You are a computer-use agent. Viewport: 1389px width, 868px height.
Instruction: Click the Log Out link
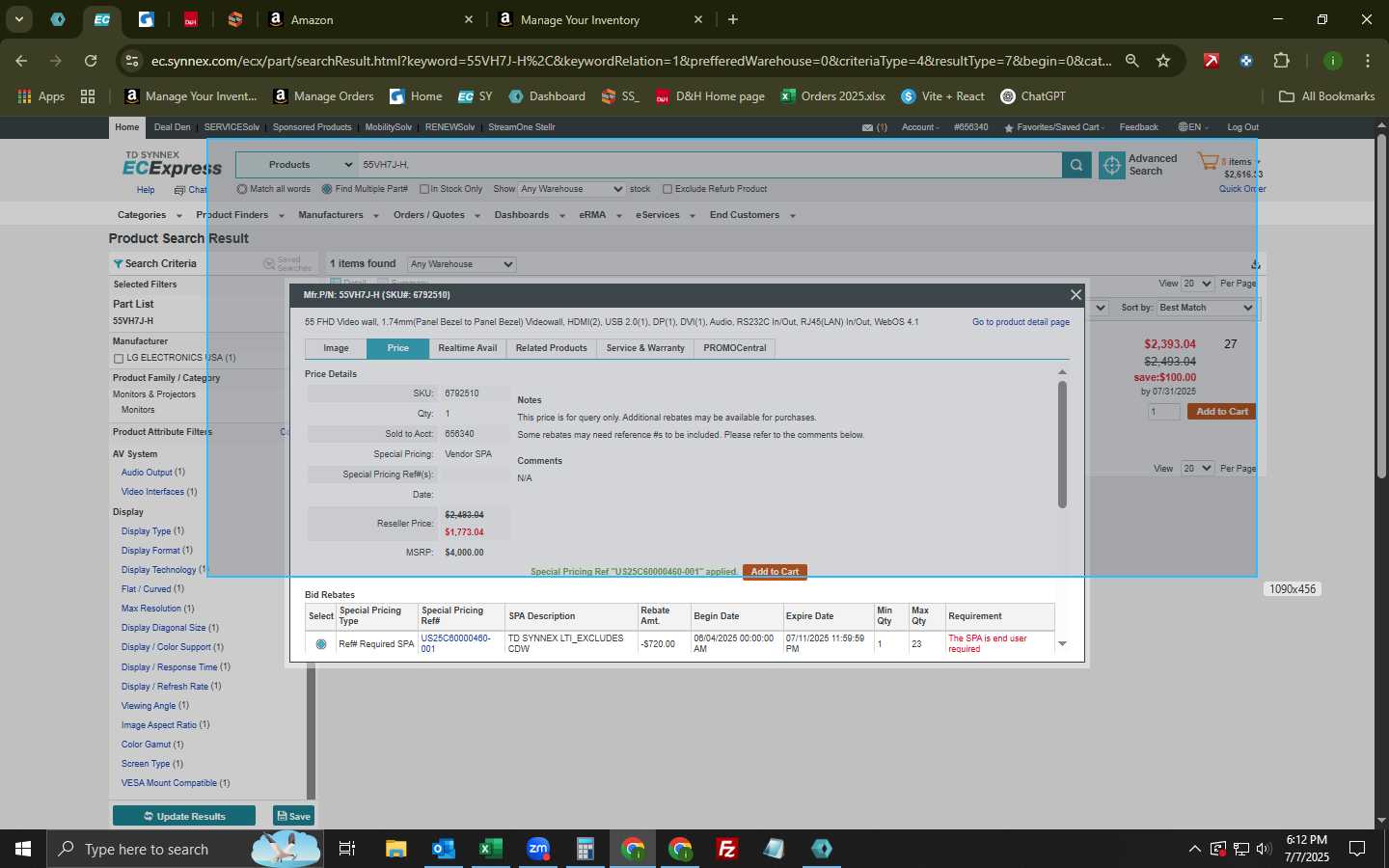point(1242,127)
